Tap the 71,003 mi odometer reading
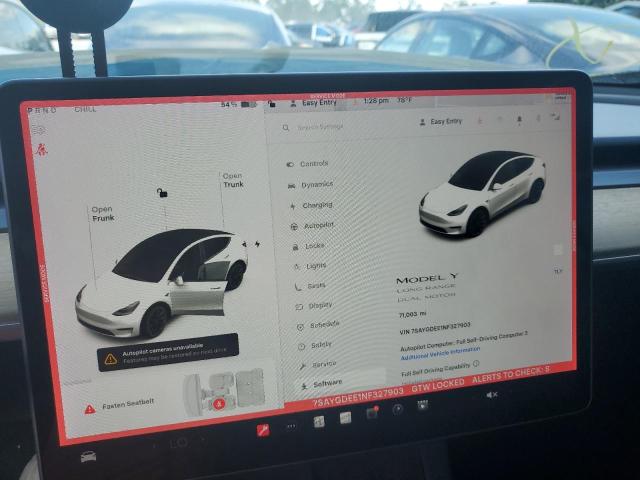 (412, 314)
